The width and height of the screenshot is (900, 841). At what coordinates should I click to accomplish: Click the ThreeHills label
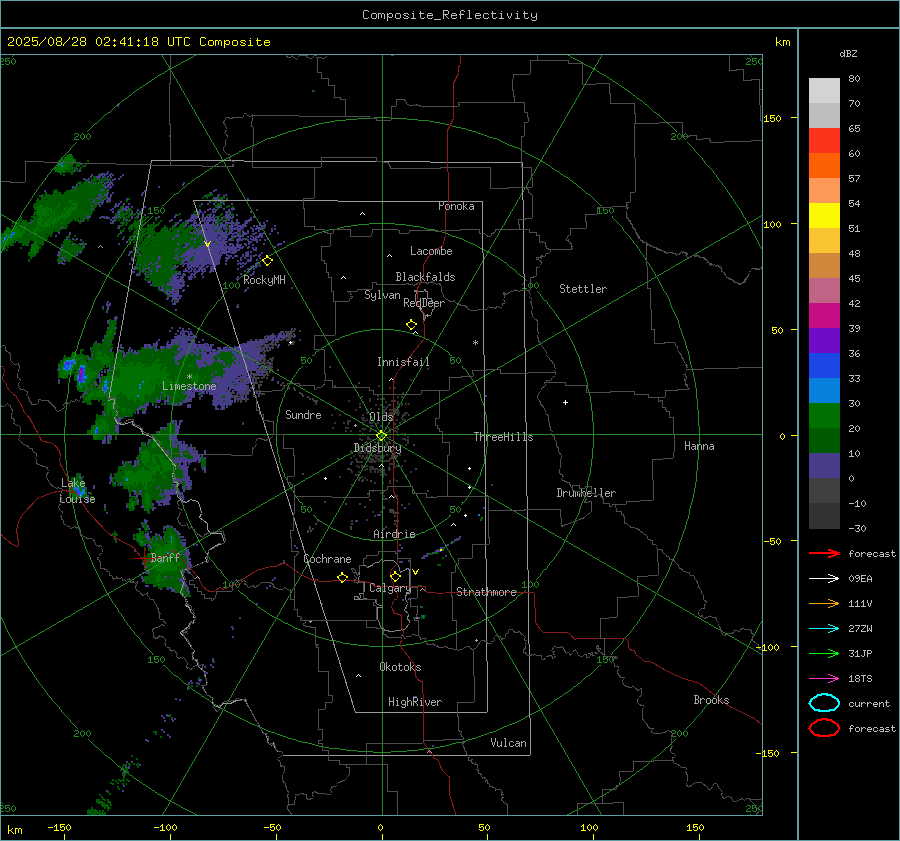click(503, 437)
